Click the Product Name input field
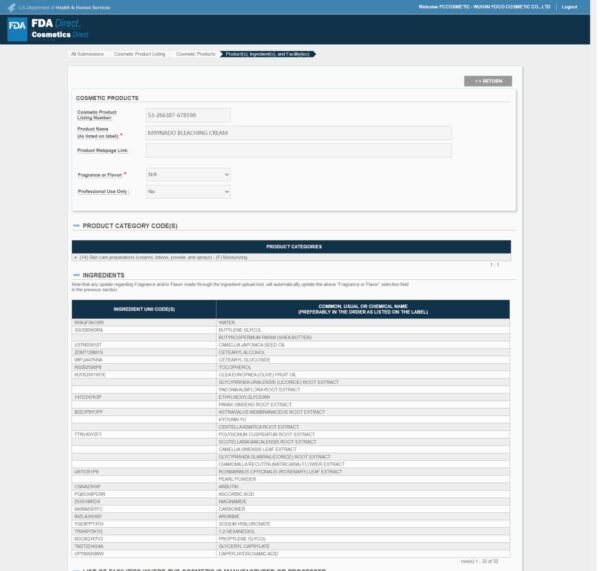Image resolution: width=600 pixels, height=571 pixels. tap(298, 132)
